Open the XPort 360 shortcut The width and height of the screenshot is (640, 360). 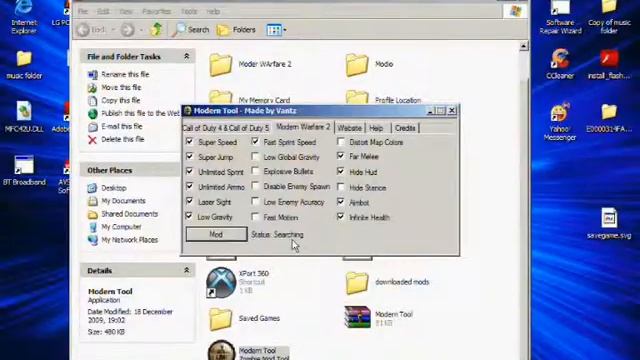[x=238, y=282]
